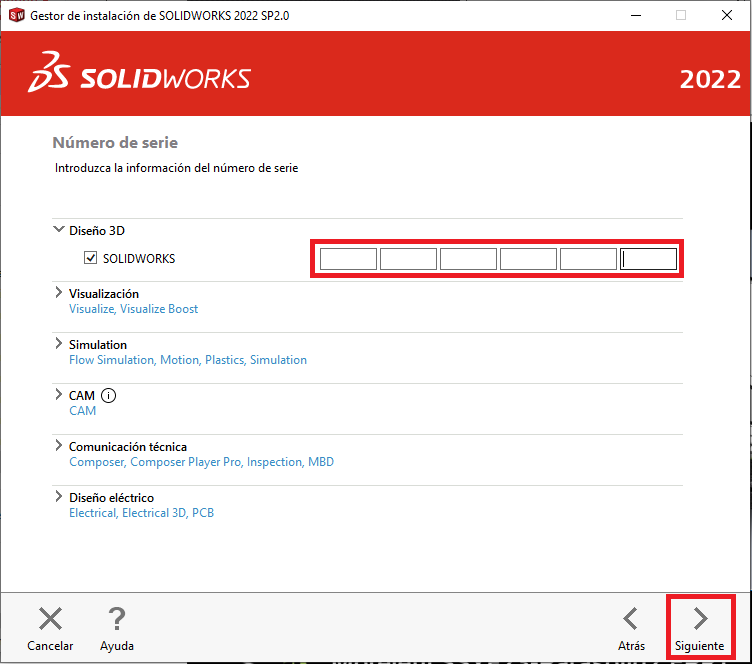Expand the Visualización section
This screenshot has height=664, width=752.
click(x=59, y=292)
